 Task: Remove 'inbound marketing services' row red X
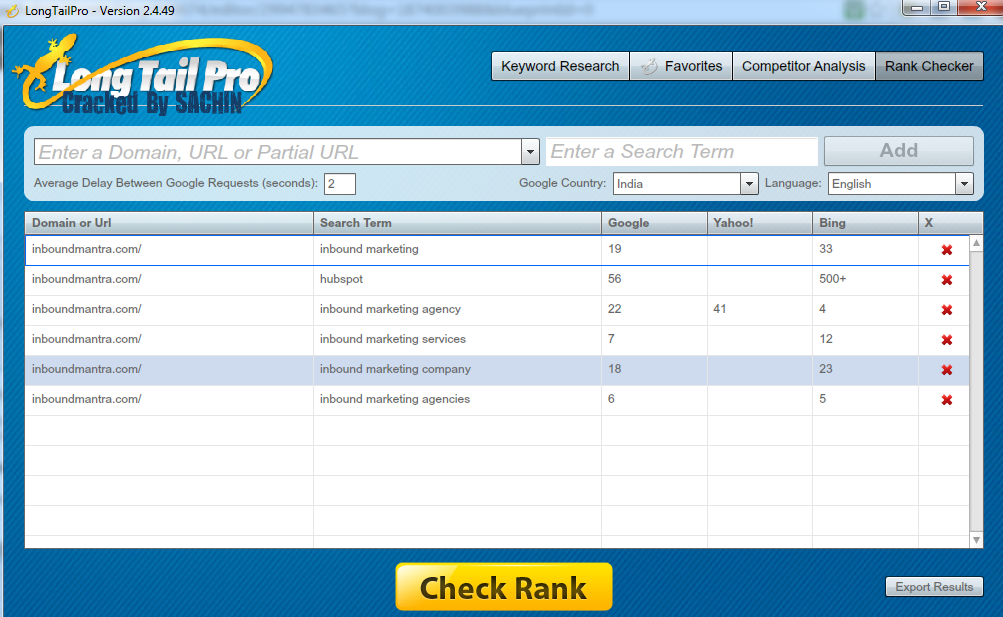click(947, 340)
